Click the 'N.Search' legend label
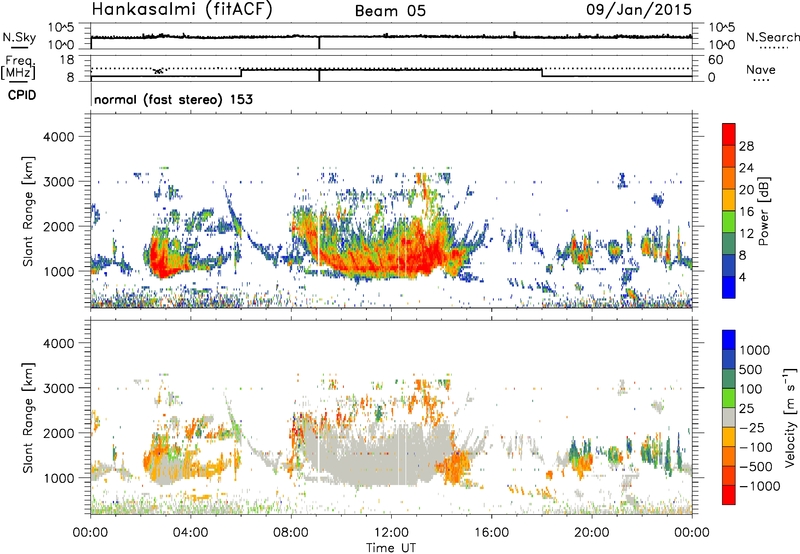 click(x=773, y=37)
